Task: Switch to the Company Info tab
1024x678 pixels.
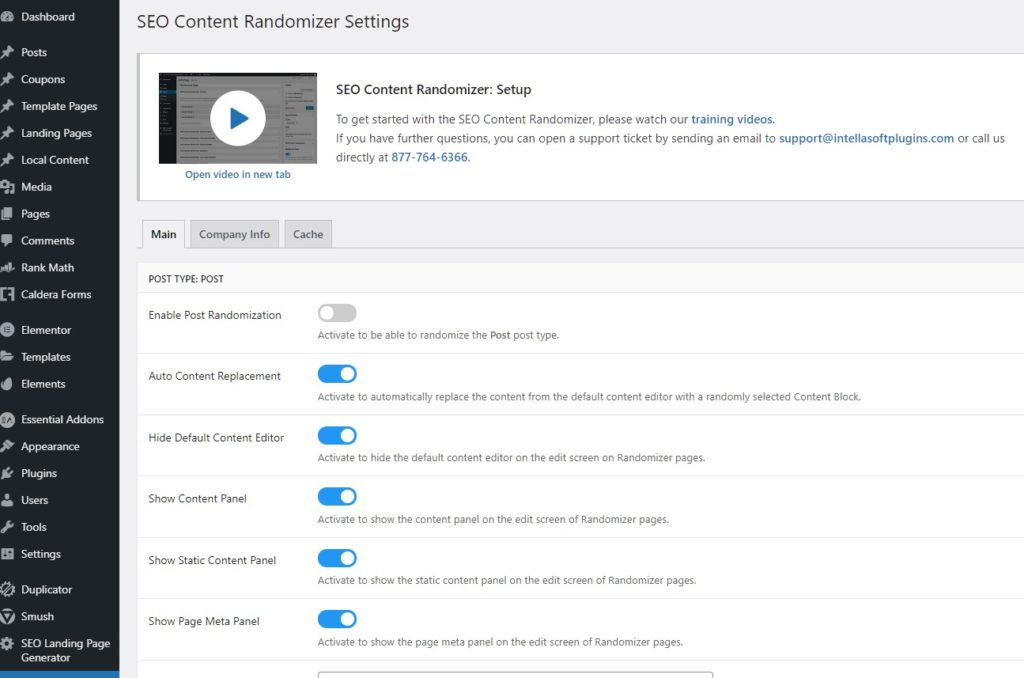Action: [233, 234]
